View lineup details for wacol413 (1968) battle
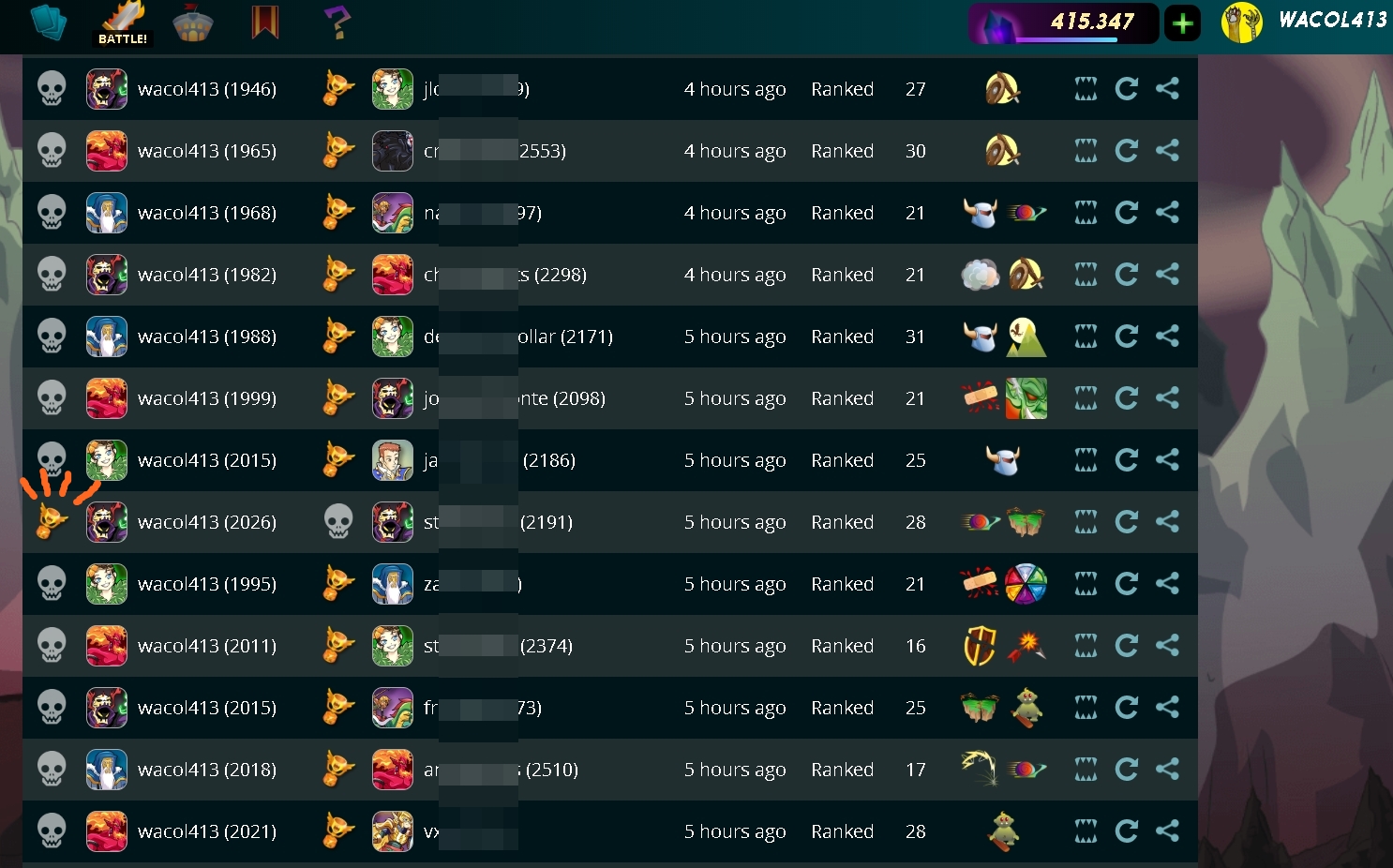Screen dimensions: 1393x868 pyautogui.click(x=1086, y=213)
